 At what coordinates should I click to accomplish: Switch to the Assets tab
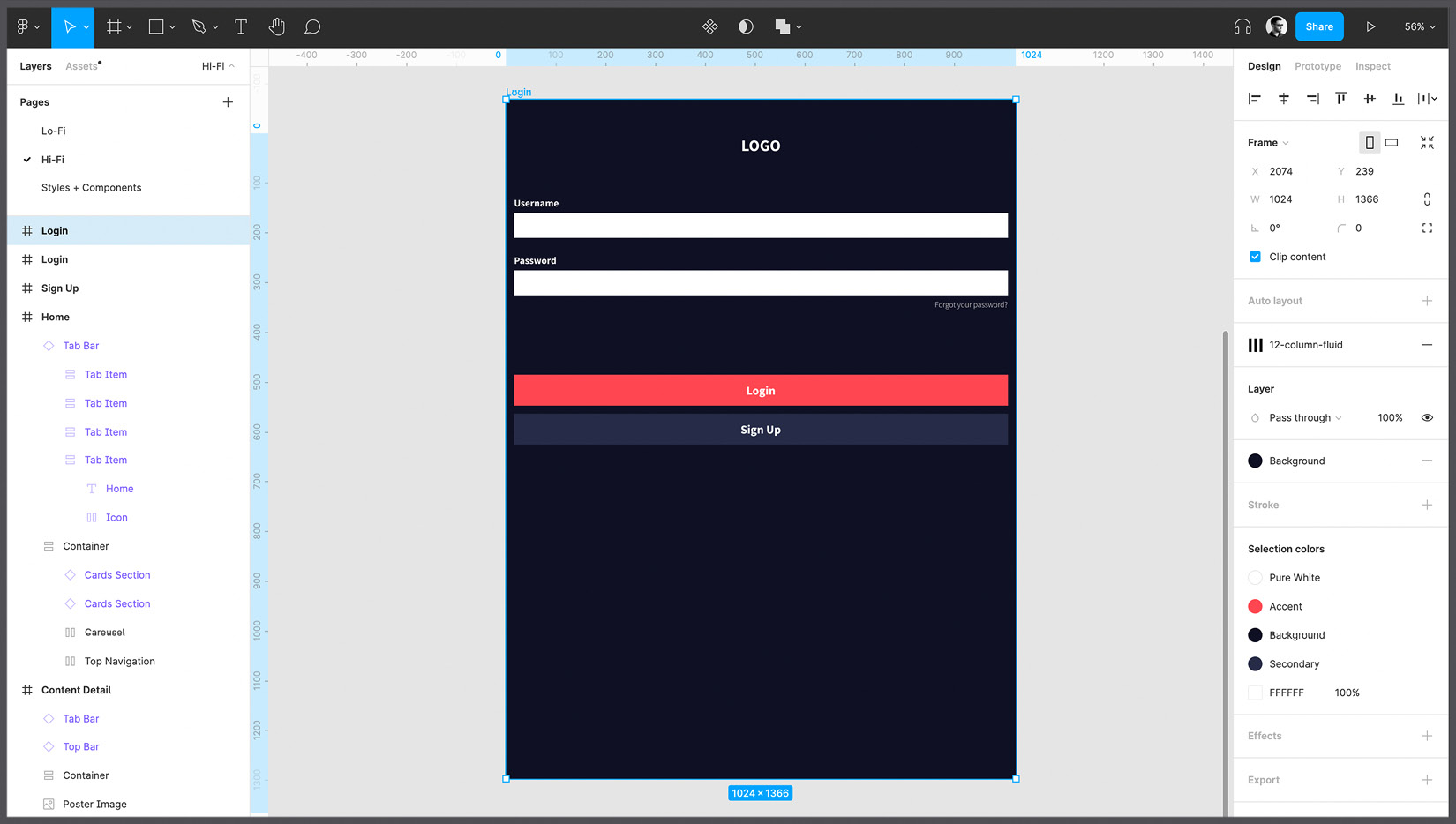point(81,66)
